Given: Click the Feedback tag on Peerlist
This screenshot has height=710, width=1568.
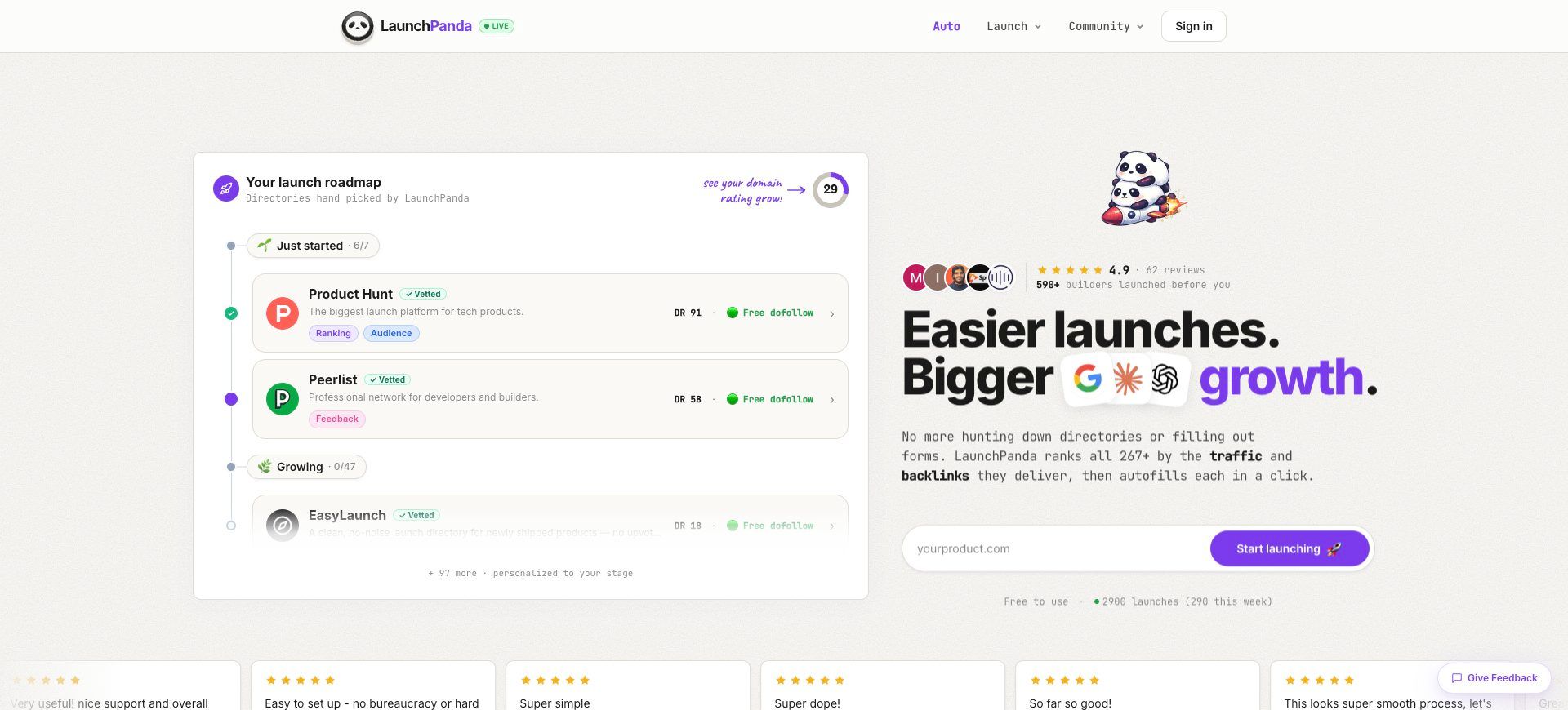Looking at the screenshot, I should click(337, 419).
